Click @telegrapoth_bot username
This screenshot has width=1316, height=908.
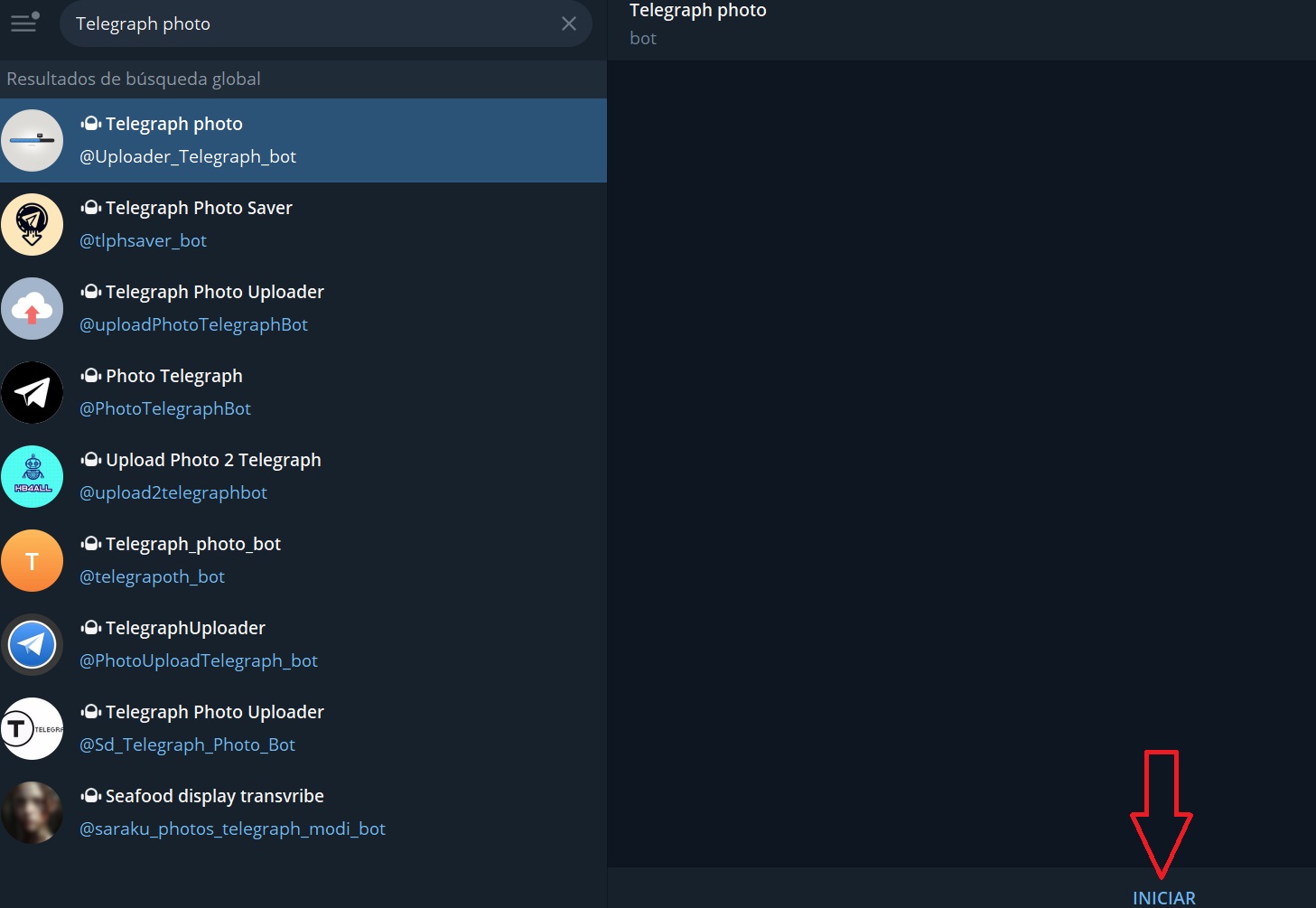click(x=153, y=577)
